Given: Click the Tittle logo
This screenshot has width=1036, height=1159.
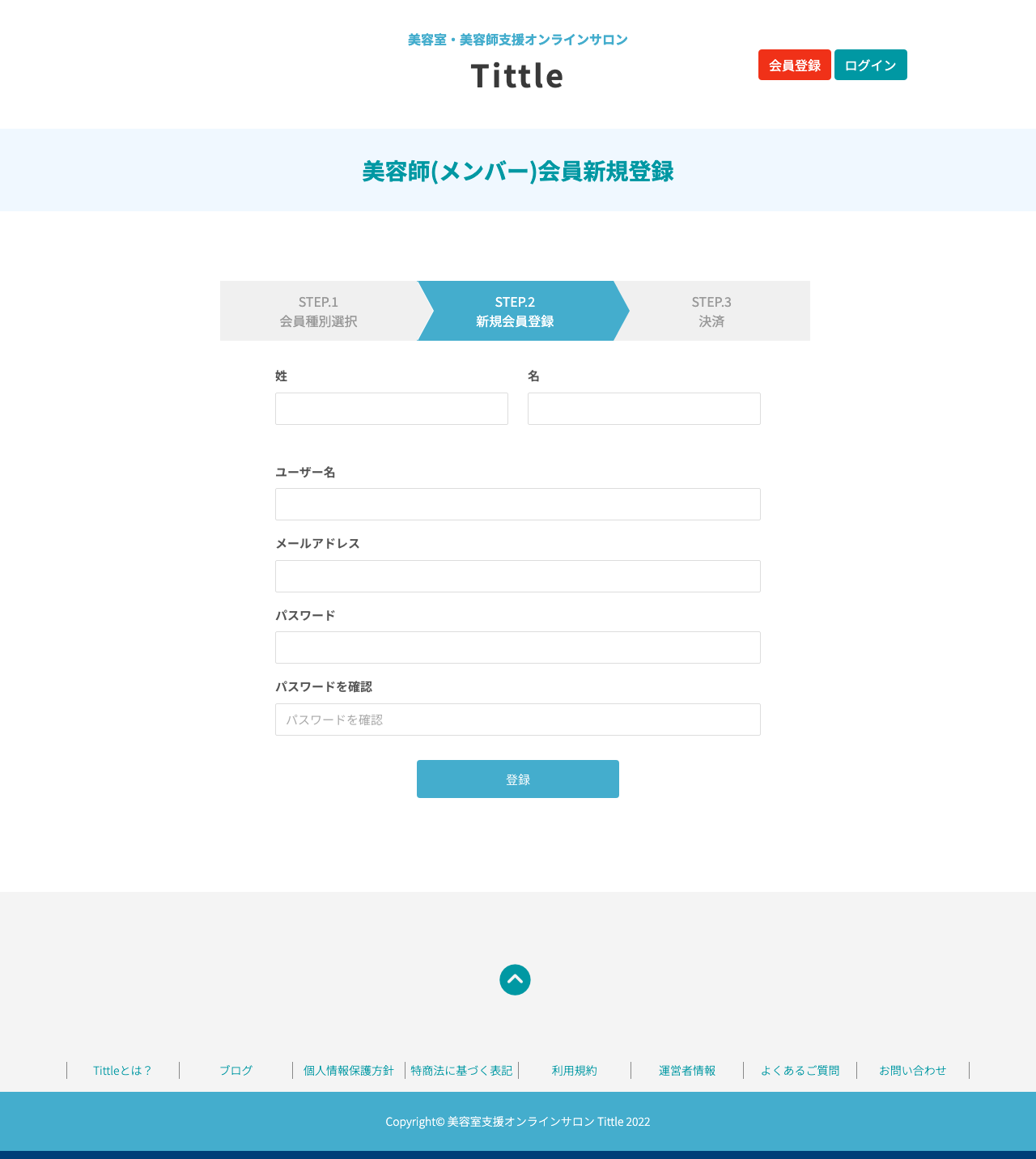Looking at the screenshot, I should [517, 77].
